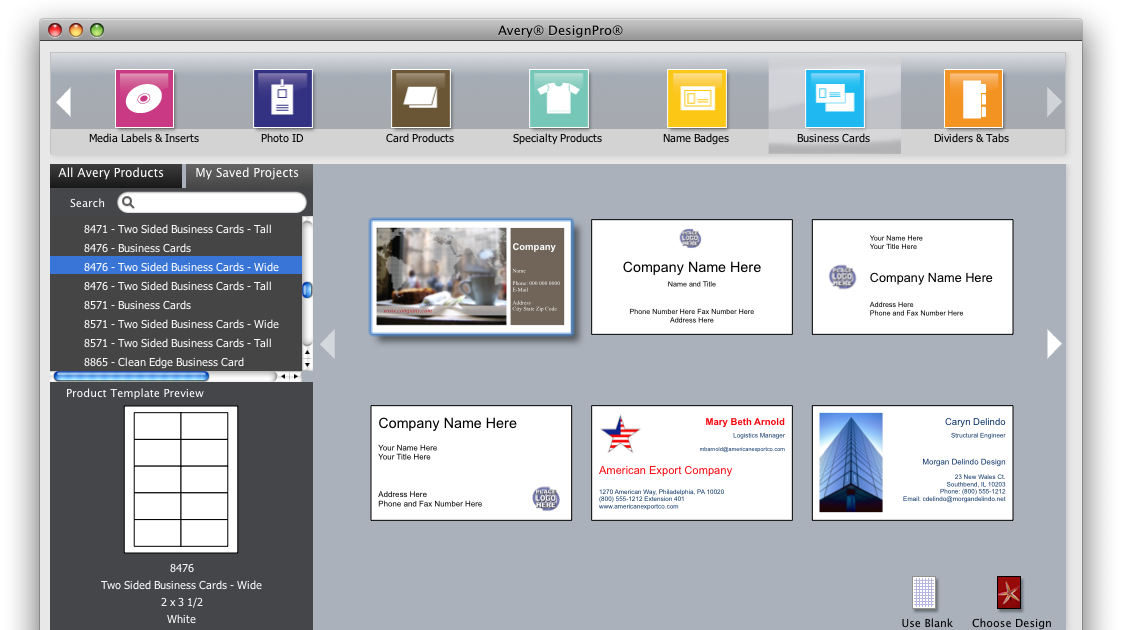This screenshot has width=1122, height=630.
Task: Open the Media Labels & Inserts category icon
Action: (144, 99)
